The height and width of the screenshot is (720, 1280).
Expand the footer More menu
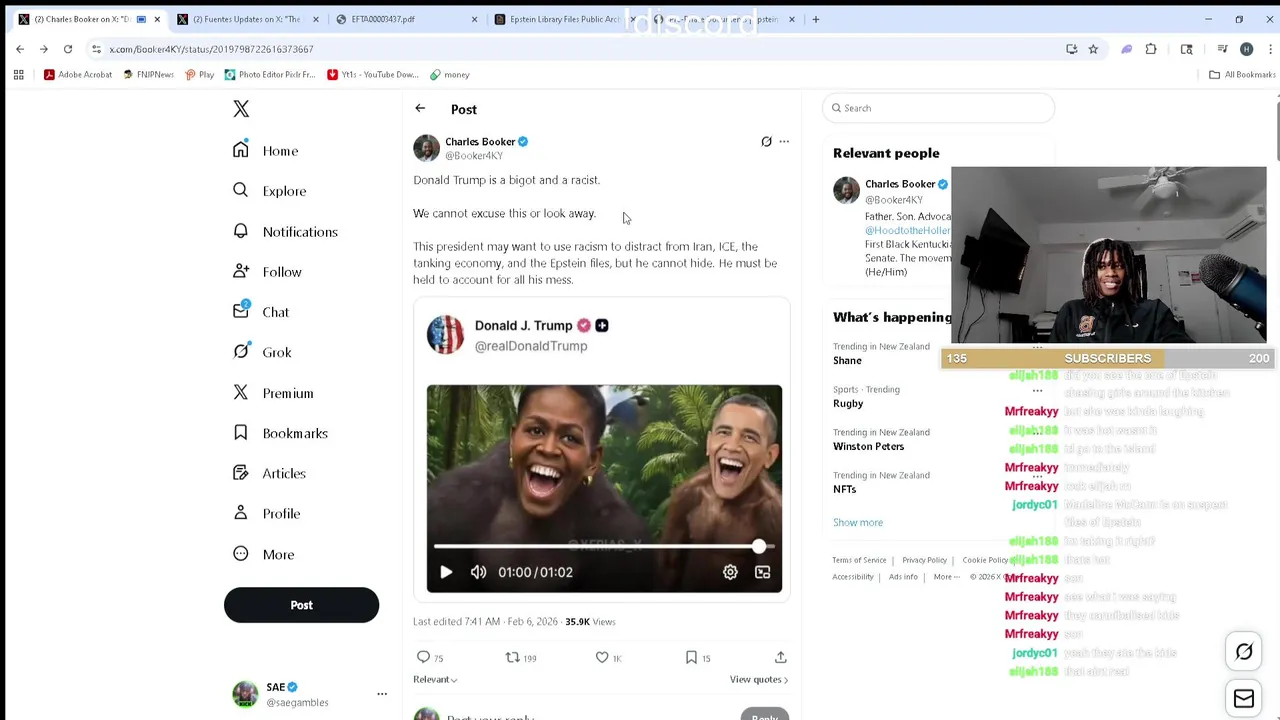(946, 577)
